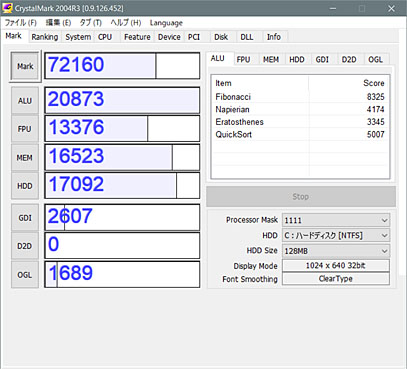407x369 pixels.
Task: Start the FPU benchmark button
Action: 25,129
